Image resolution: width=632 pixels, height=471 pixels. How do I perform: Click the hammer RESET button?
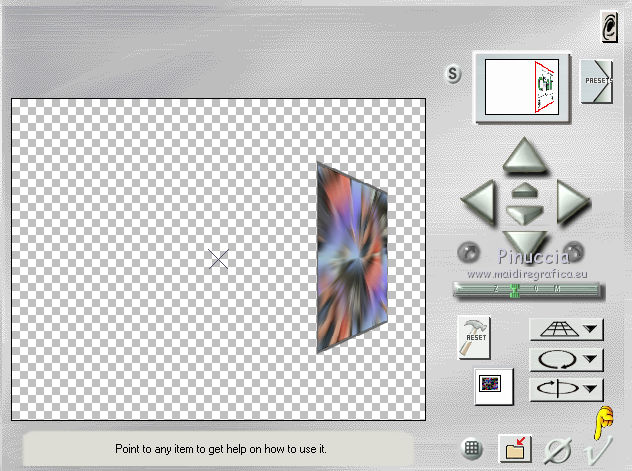(x=474, y=338)
